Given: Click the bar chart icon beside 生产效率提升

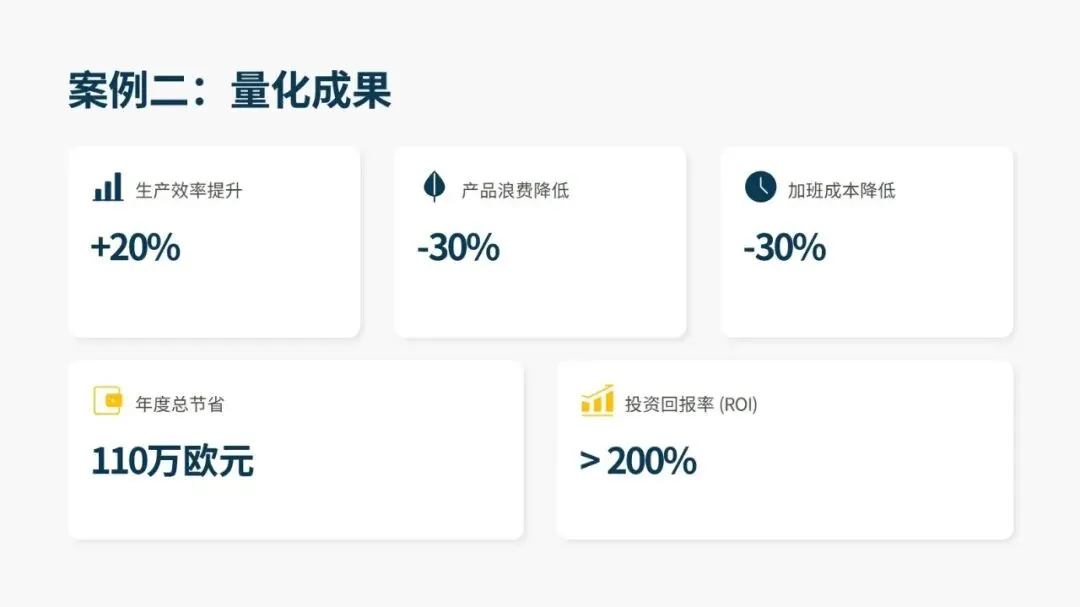Looking at the screenshot, I should point(108,187).
